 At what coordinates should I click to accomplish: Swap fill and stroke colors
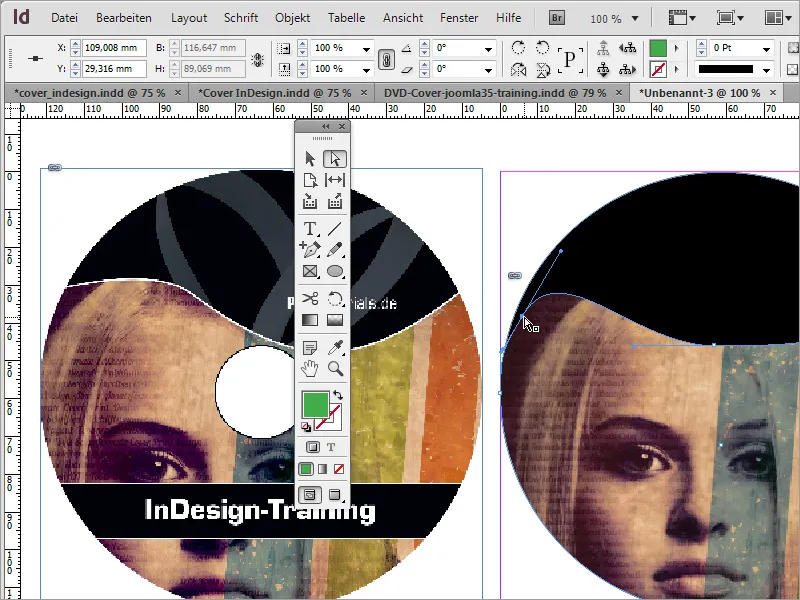click(338, 394)
